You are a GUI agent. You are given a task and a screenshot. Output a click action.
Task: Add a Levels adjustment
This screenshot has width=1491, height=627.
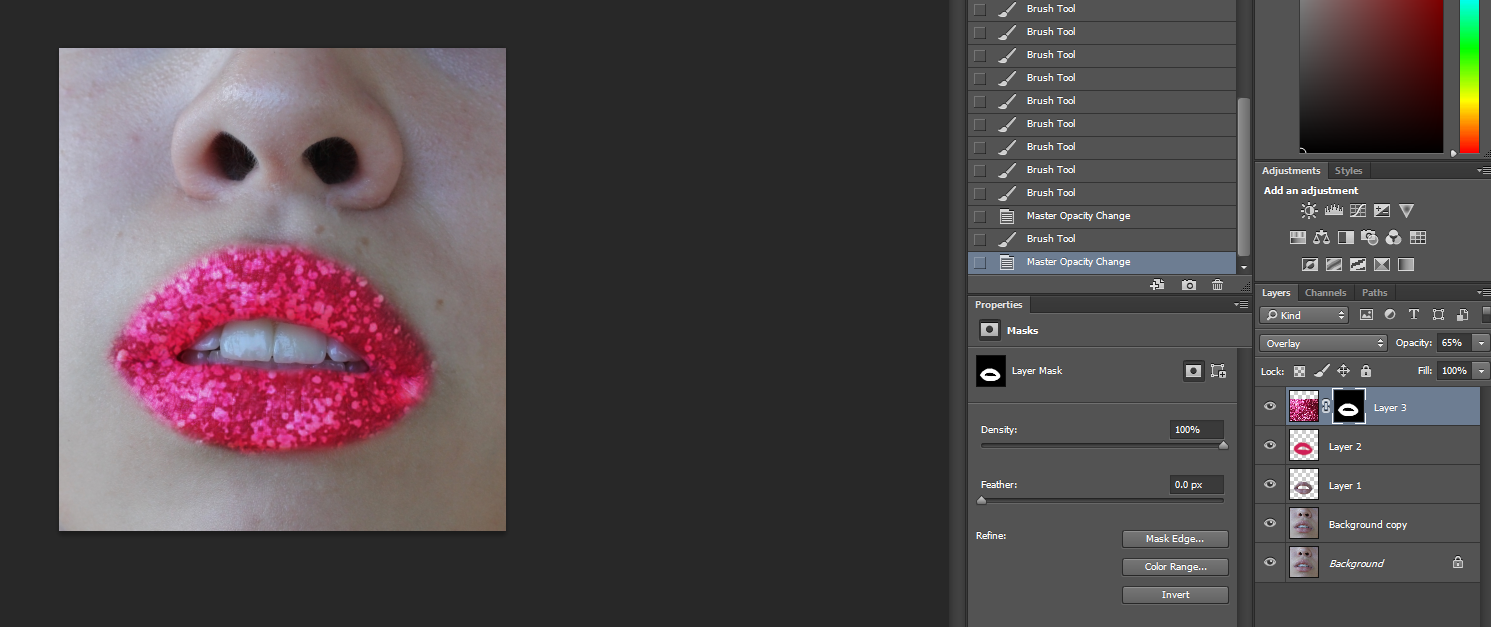[x=1333, y=210]
